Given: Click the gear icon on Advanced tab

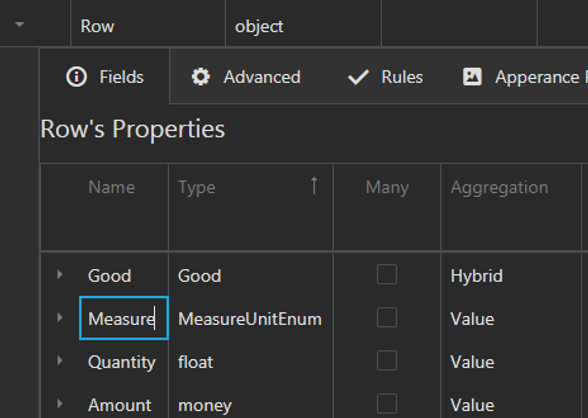Looking at the screenshot, I should tap(201, 77).
